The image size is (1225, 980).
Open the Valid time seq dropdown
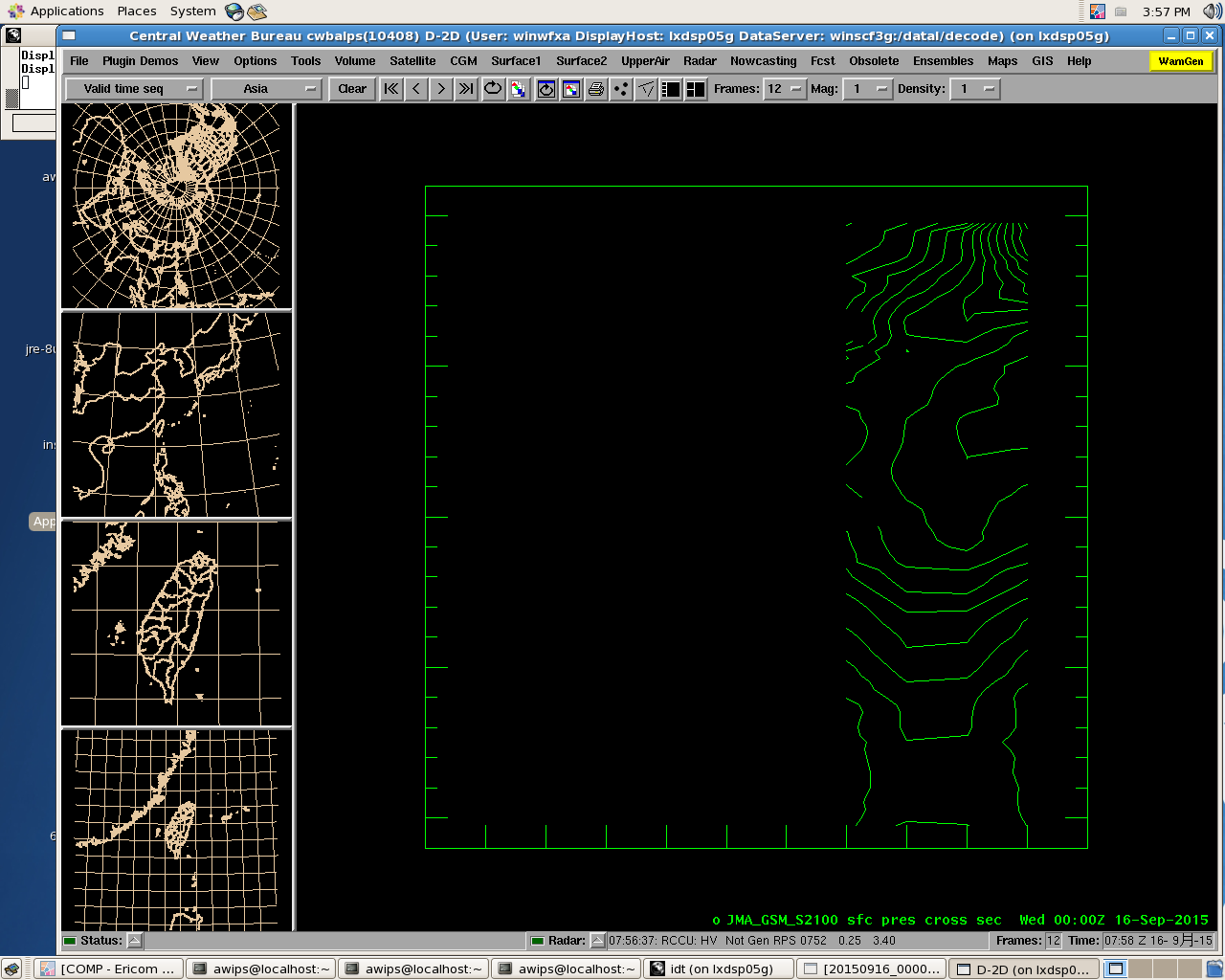pos(134,89)
